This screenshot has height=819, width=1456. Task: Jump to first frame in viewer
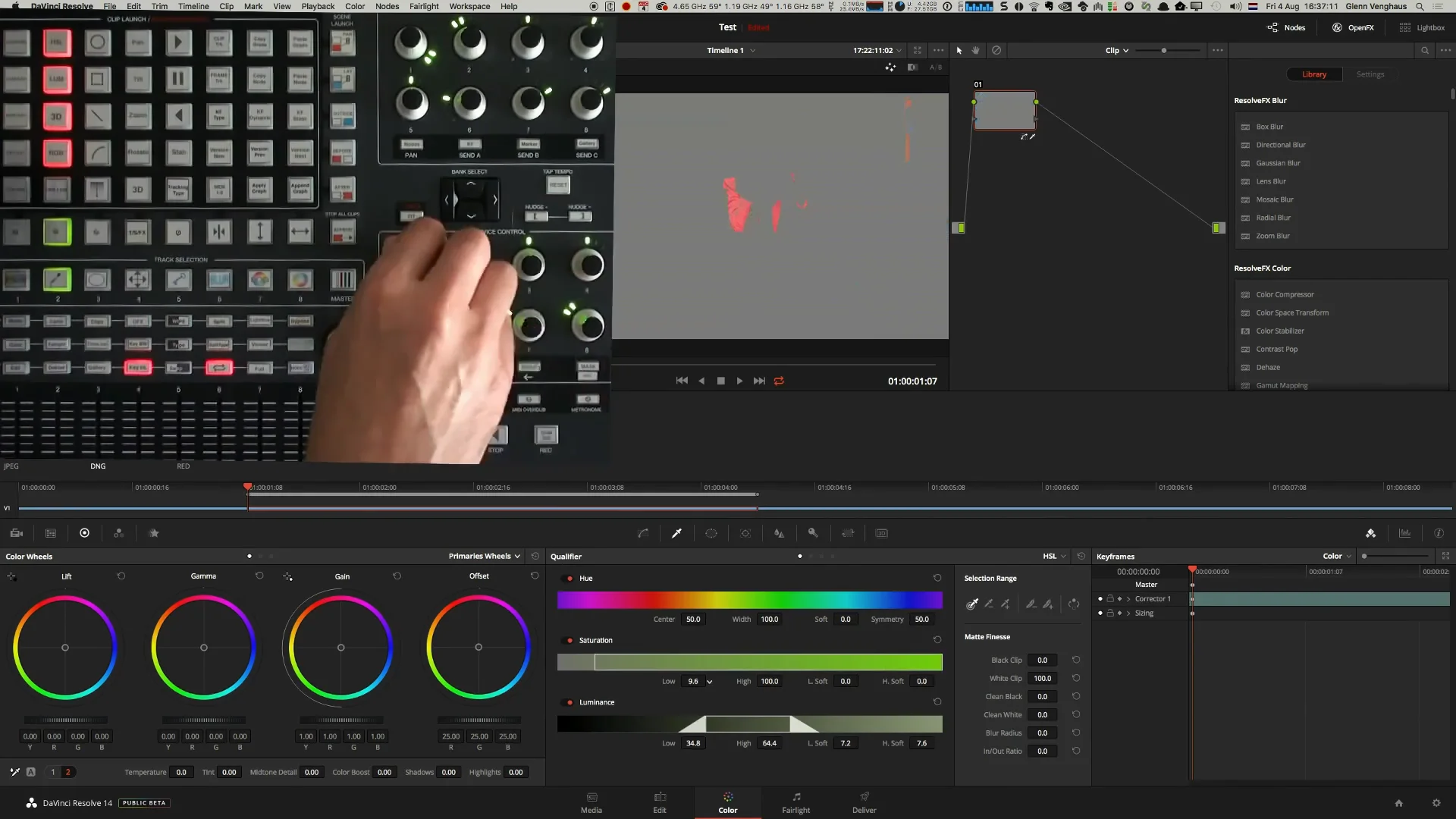[682, 381]
